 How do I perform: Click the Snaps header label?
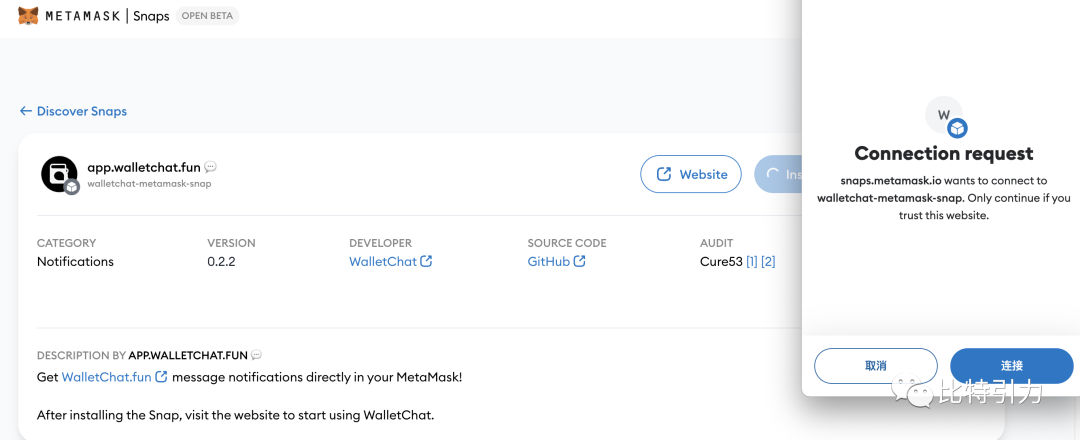point(151,16)
